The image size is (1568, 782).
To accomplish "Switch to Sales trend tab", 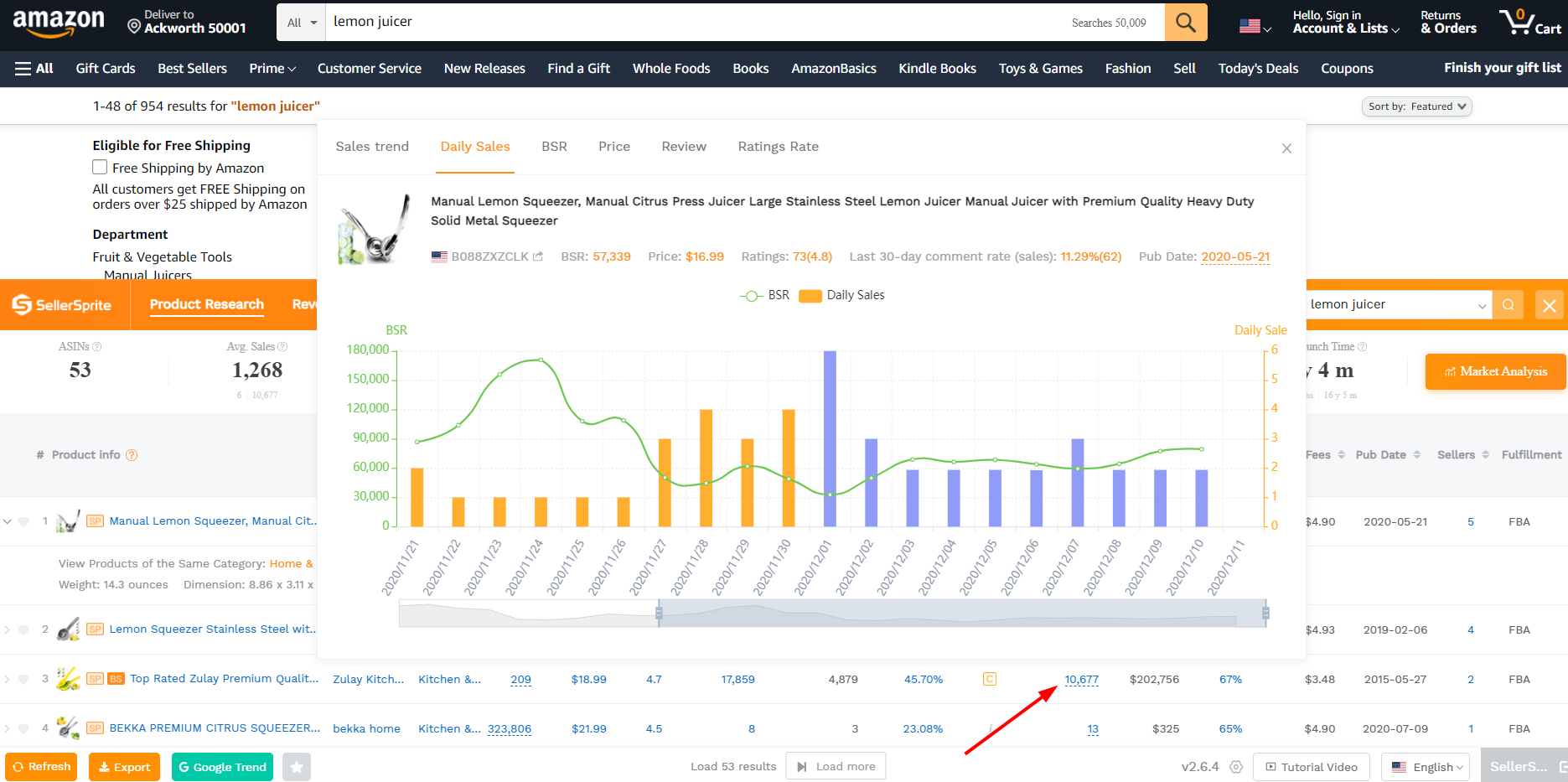I will (372, 147).
